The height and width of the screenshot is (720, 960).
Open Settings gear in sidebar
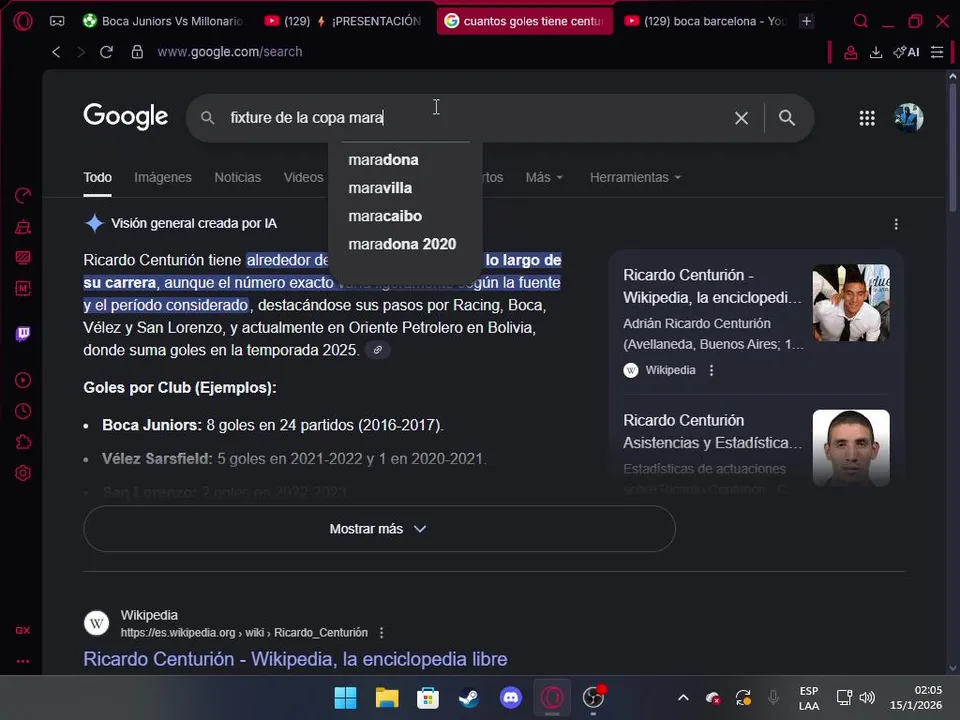point(23,473)
